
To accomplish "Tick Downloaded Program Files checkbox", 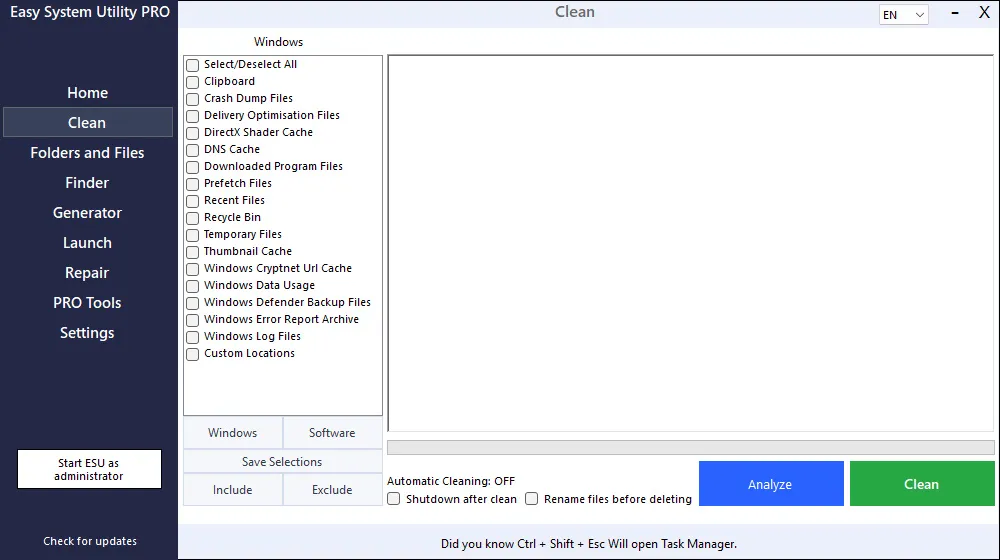I will coord(193,167).
